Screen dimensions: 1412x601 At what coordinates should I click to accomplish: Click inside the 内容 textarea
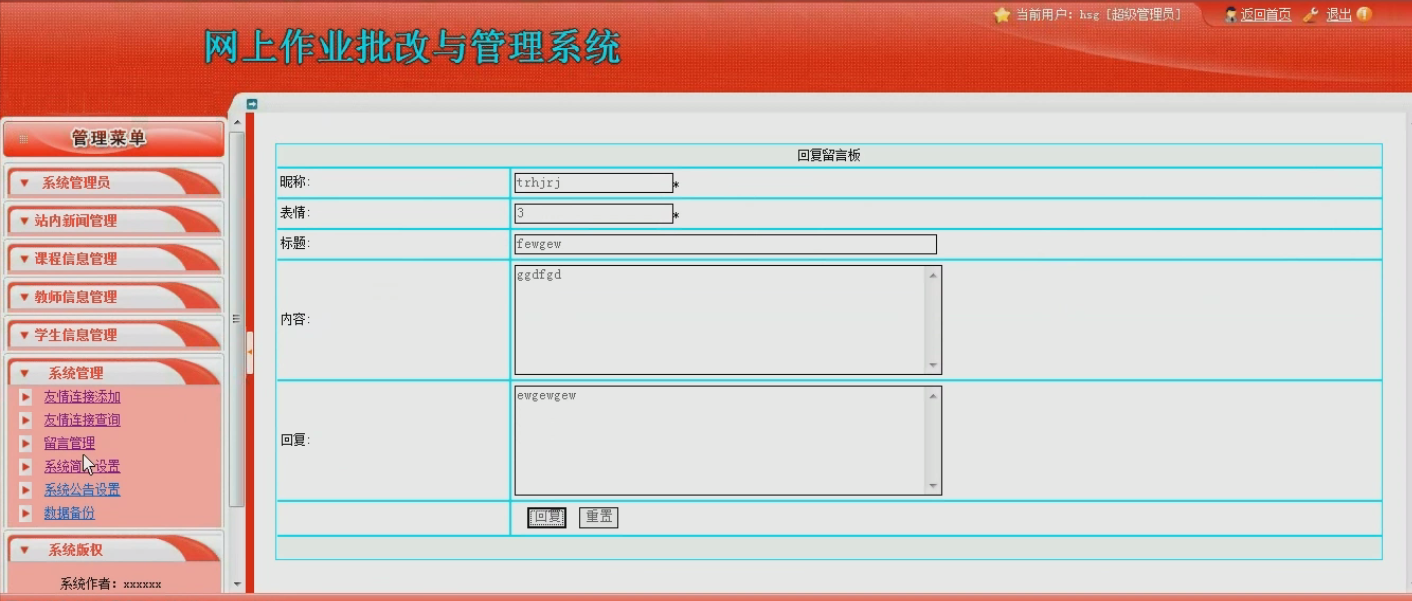(720, 320)
